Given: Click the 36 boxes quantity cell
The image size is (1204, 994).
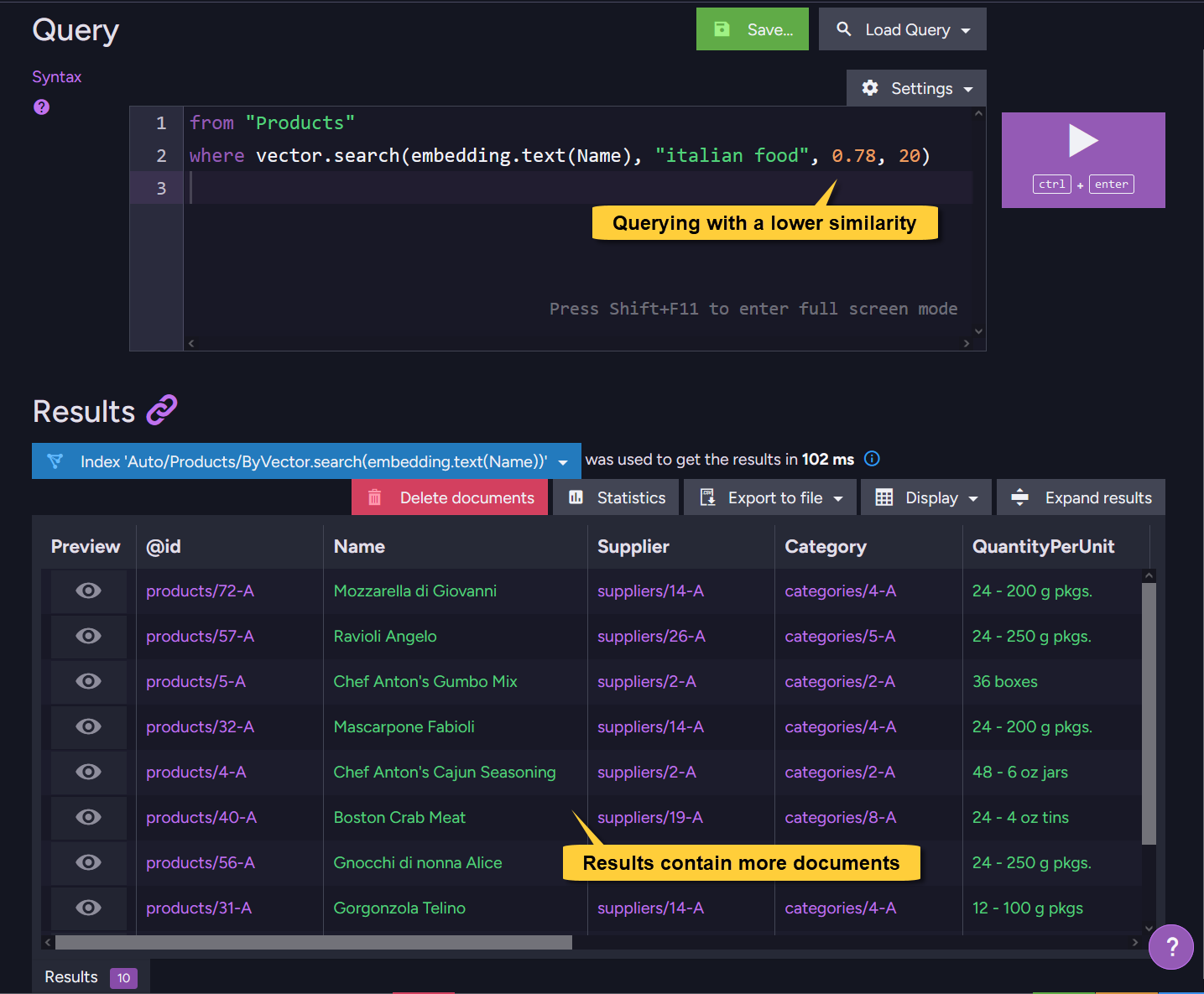Looking at the screenshot, I should 1005,681.
